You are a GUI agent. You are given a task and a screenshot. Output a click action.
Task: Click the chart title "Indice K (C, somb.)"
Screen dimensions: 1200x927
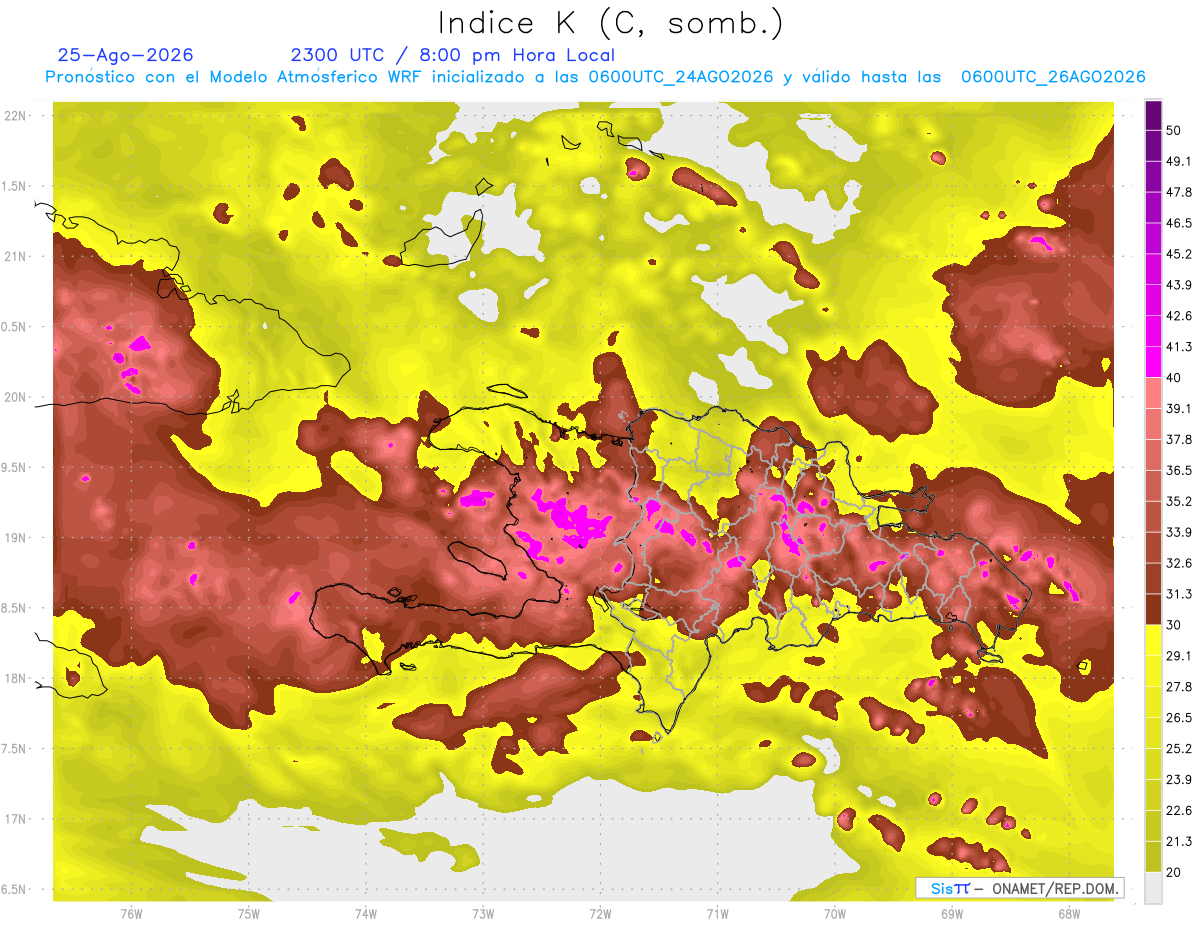(611, 24)
